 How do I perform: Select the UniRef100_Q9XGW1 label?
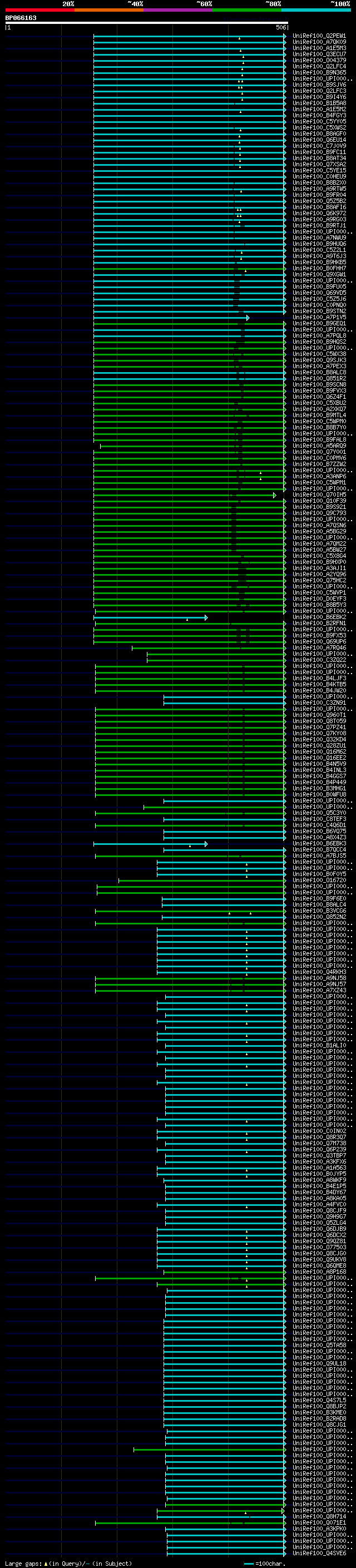(319, 275)
